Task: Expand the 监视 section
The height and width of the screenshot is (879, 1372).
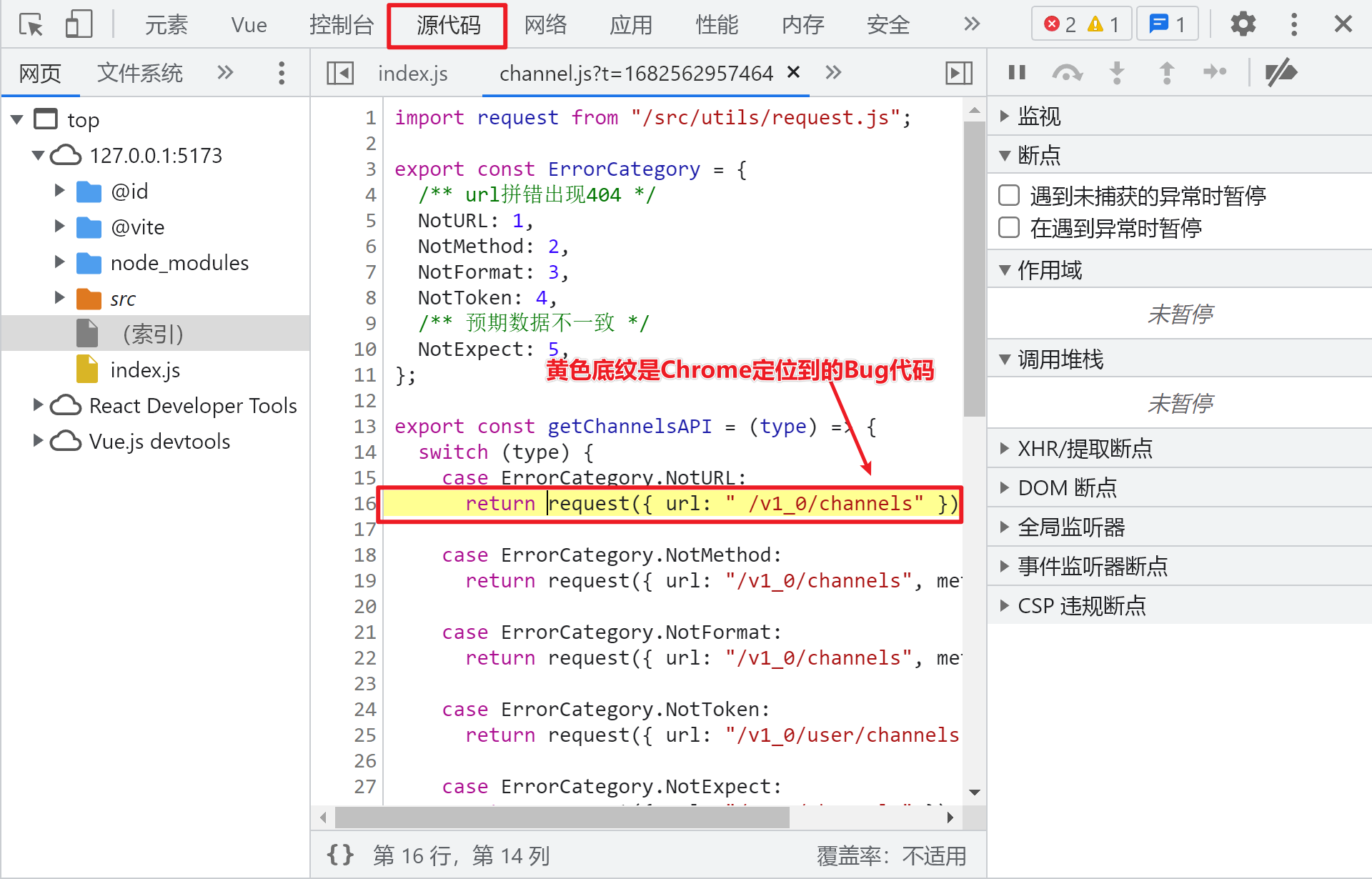Action: (1179, 116)
